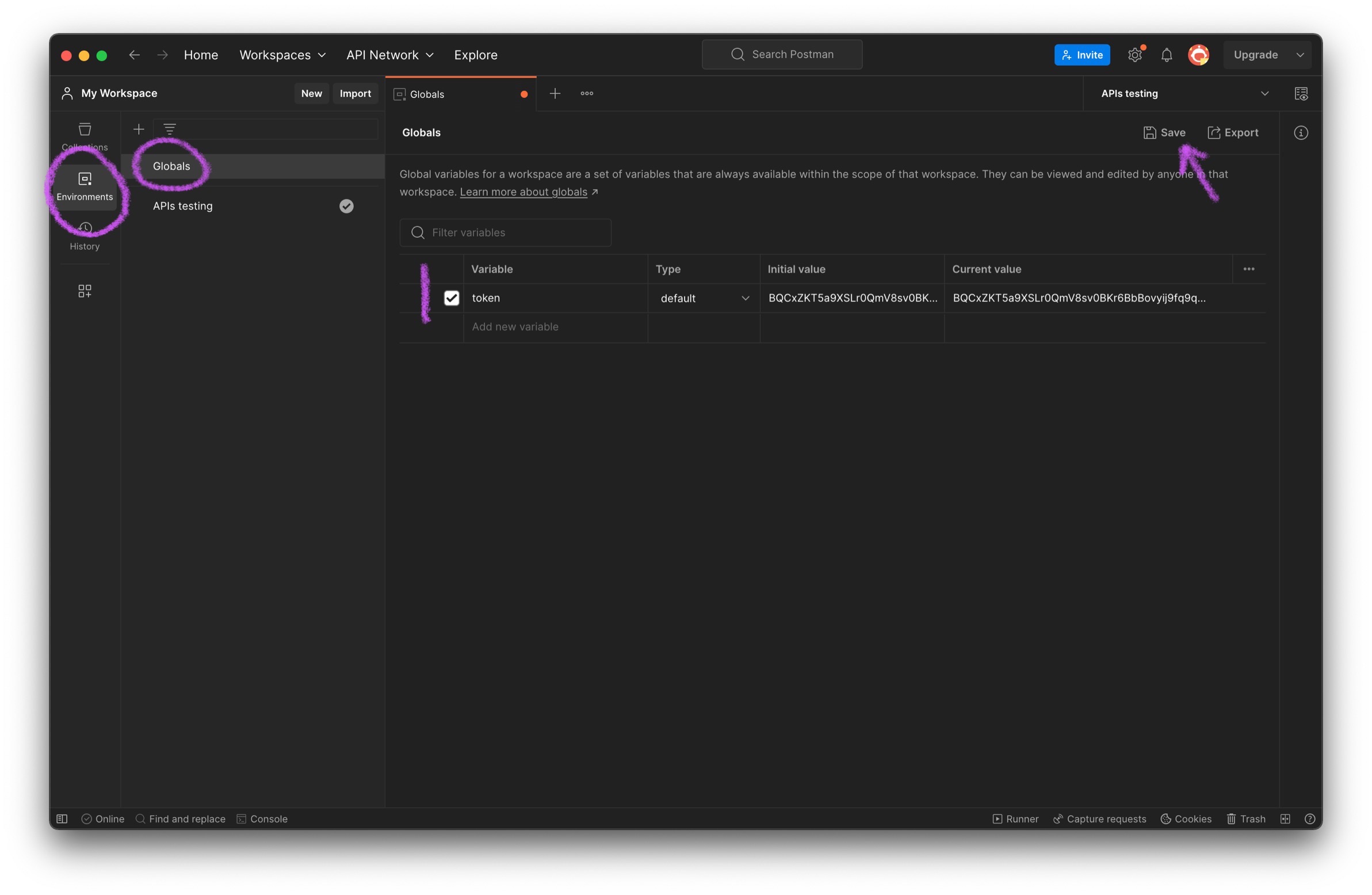Expand the APIs testing environment selector
The height and width of the screenshot is (895, 1372).
[x=1265, y=93]
